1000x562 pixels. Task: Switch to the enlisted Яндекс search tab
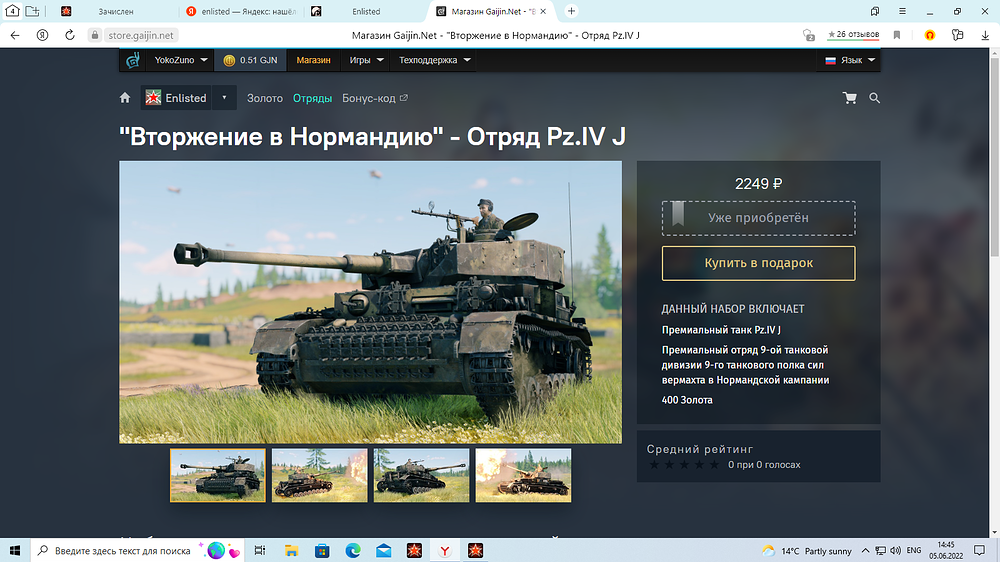click(x=242, y=11)
